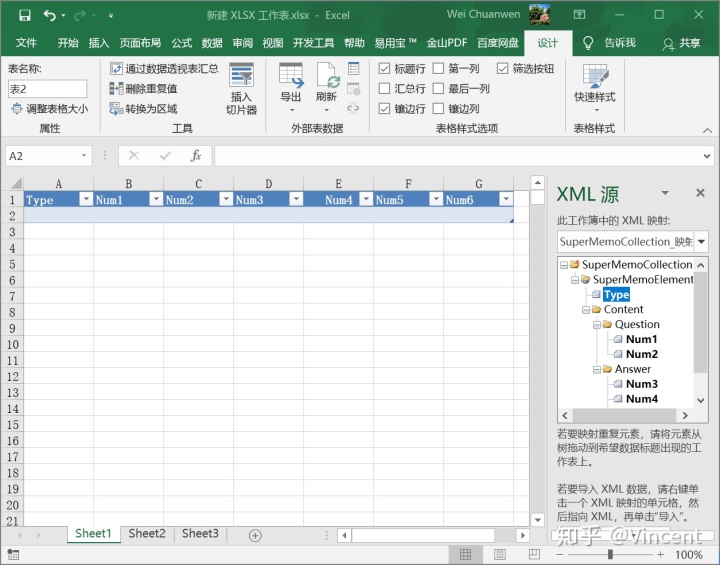Select Num2 element in XML tree
720x565 pixels.
[x=642, y=354]
